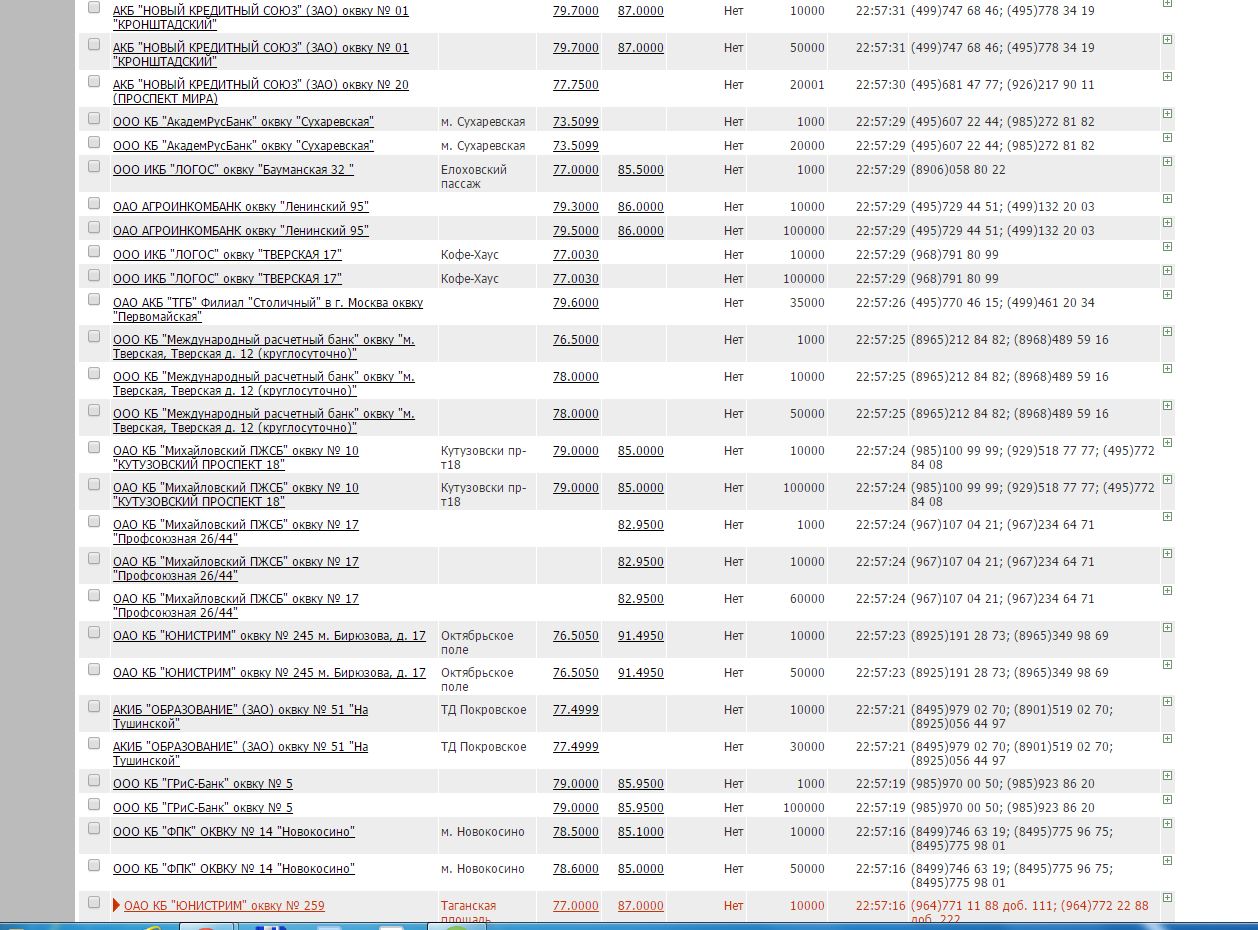Viewport: 1258px width, 930px height.
Task: Check box for Михайловский №17 10000 row
Action: coord(94,558)
